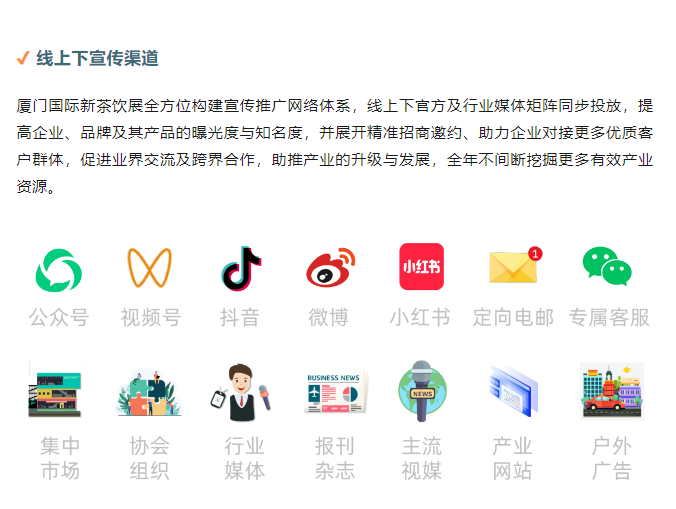Select the orange 视频号 butterfly icon

[150, 268]
